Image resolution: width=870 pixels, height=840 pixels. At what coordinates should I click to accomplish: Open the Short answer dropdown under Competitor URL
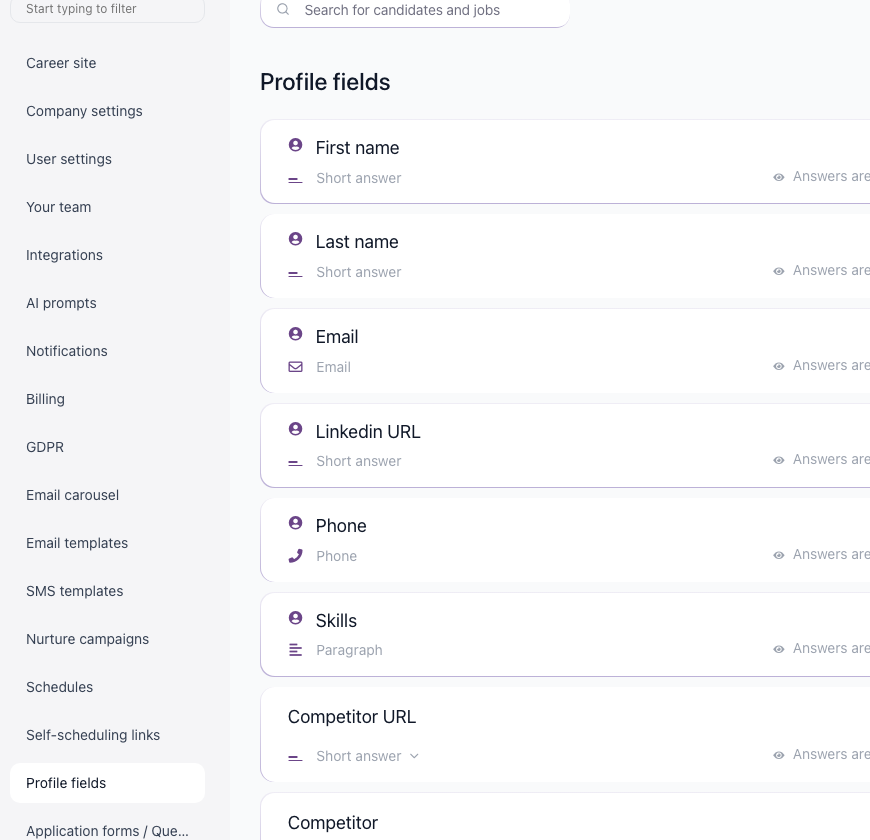point(367,756)
